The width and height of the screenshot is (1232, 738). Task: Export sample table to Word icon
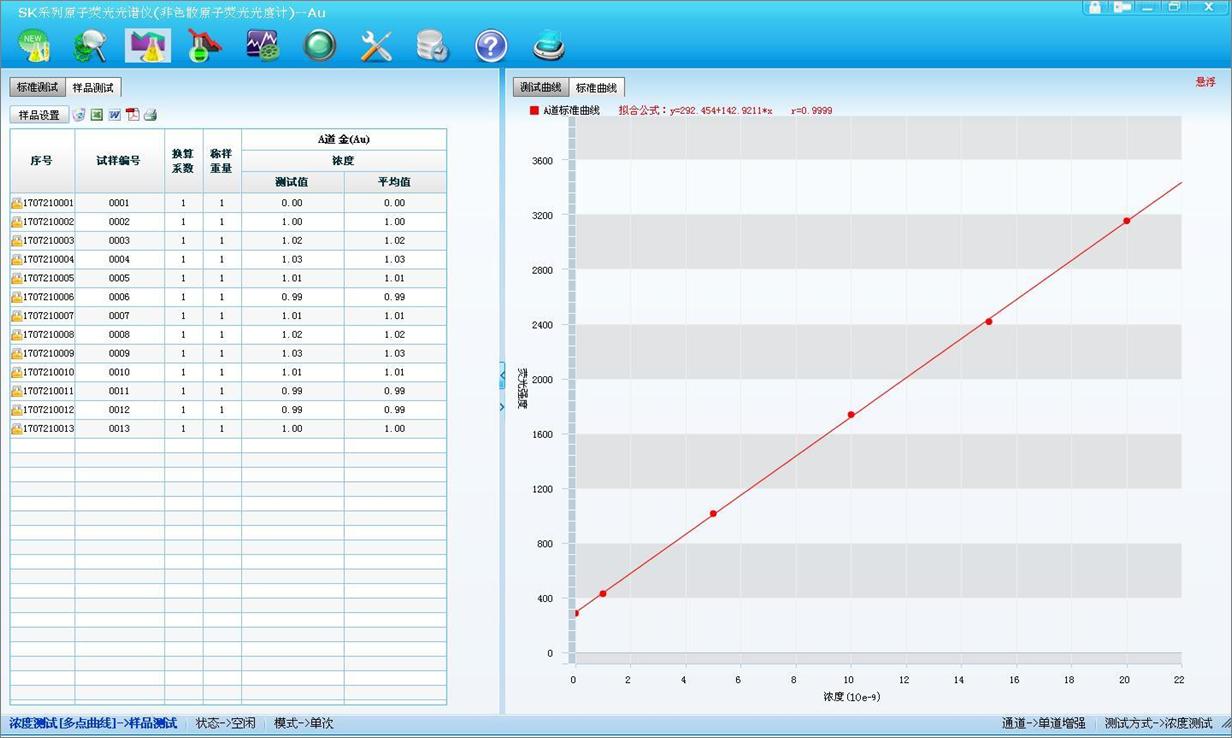coord(115,115)
